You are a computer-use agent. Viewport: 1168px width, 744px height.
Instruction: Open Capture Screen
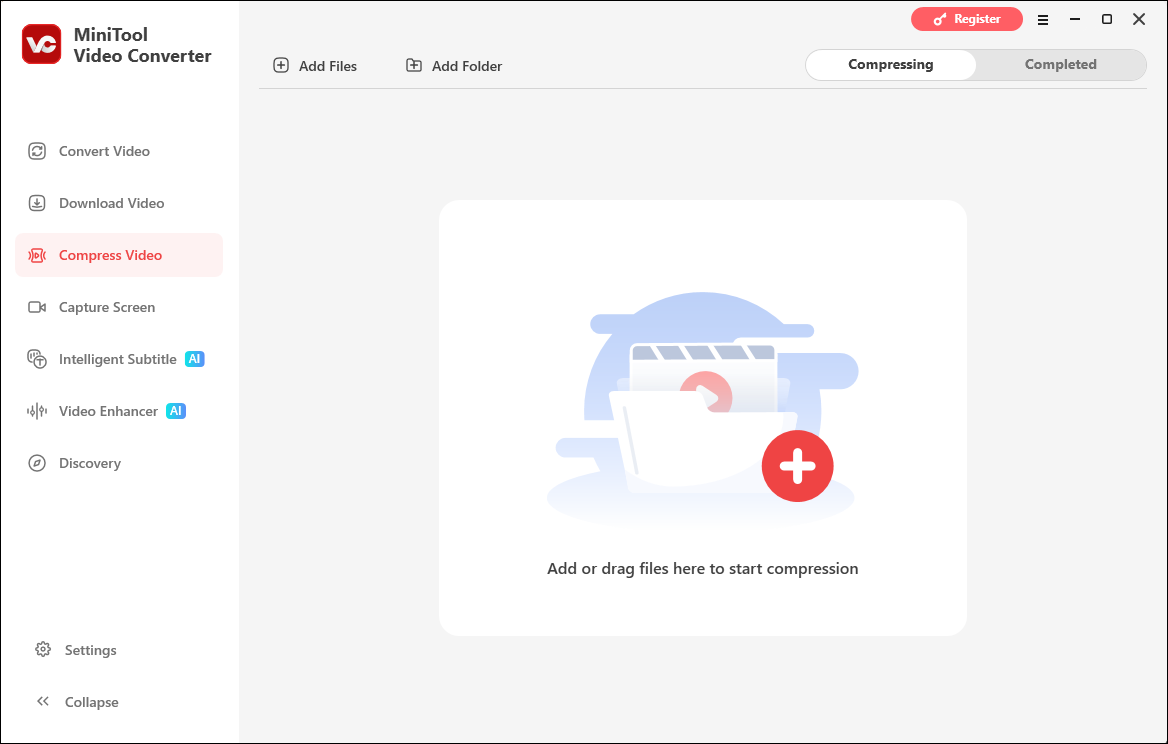(x=119, y=308)
